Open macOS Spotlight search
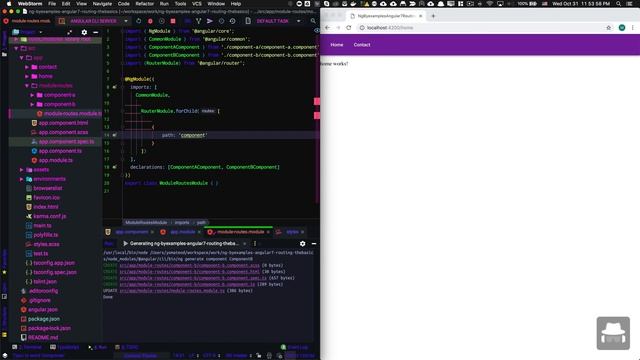This screenshot has width=640, height=360. (619, 4)
